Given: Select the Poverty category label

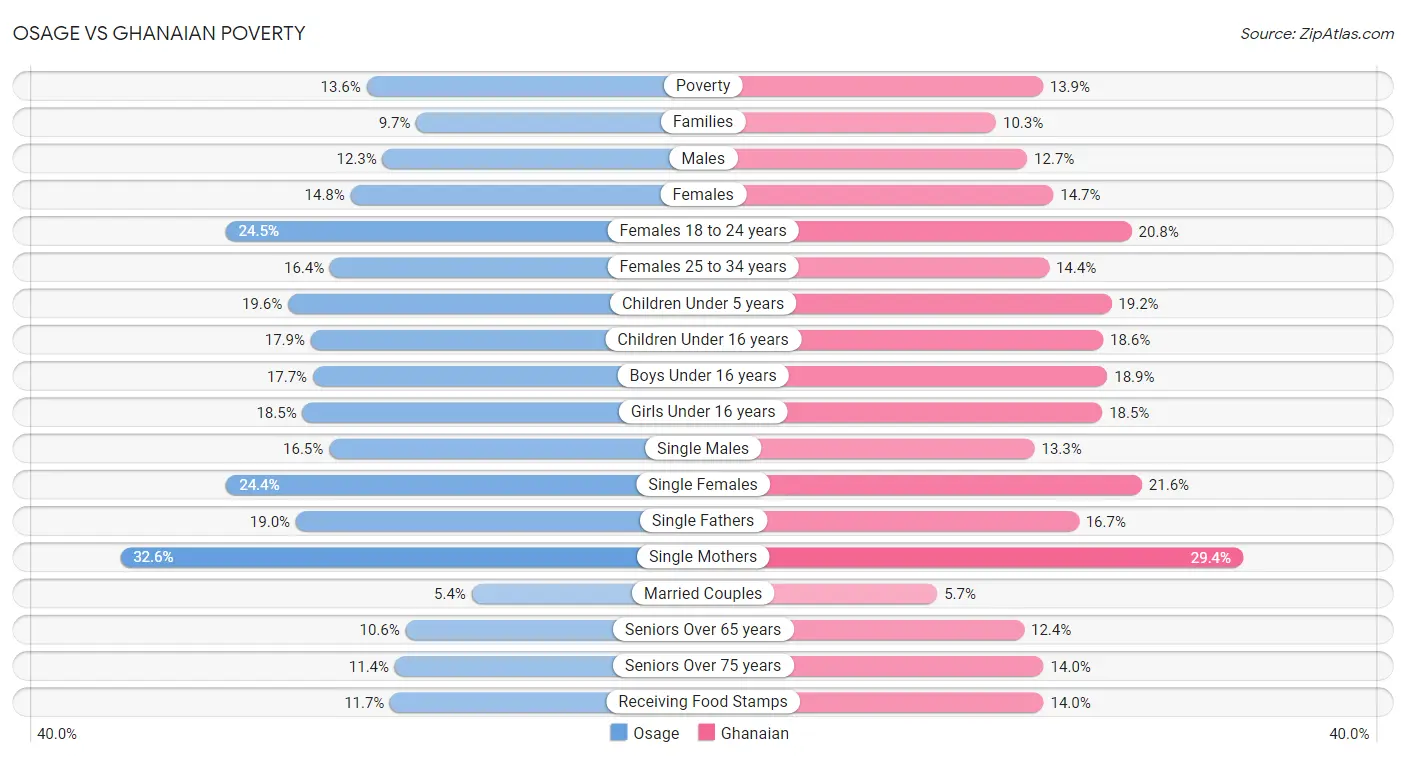Looking at the screenshot, I should point(703,86).
